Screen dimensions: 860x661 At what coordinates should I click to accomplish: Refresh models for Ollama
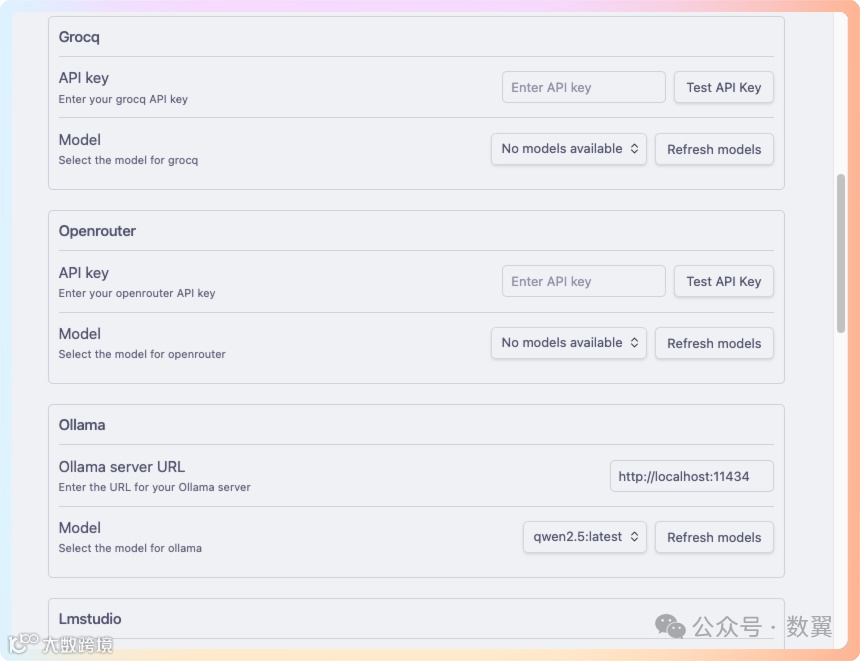coord(714,537)
